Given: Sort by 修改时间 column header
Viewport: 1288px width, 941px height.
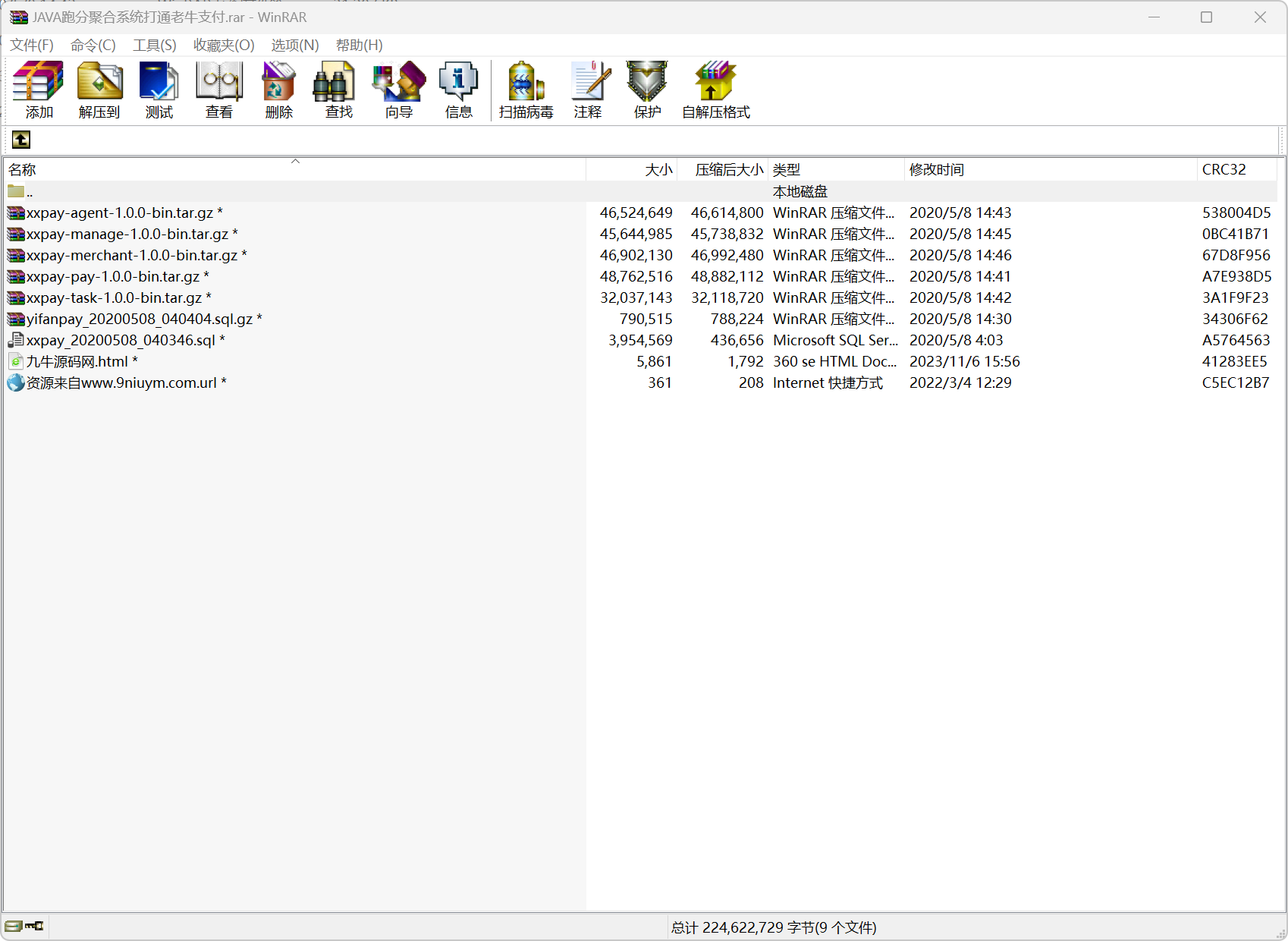Looking at the screenshot, I should 1051,169.
